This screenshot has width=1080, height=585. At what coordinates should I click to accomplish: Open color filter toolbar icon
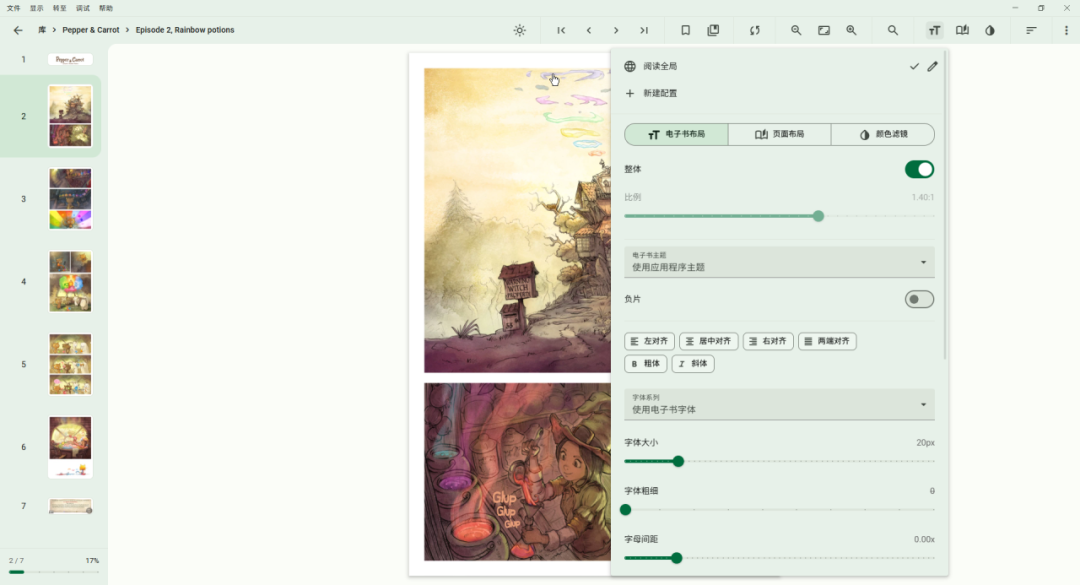[x=990, y=30]
